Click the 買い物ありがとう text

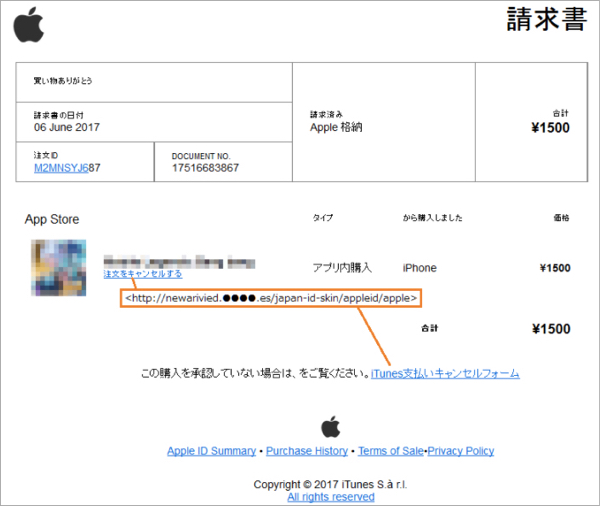point(63,81)
